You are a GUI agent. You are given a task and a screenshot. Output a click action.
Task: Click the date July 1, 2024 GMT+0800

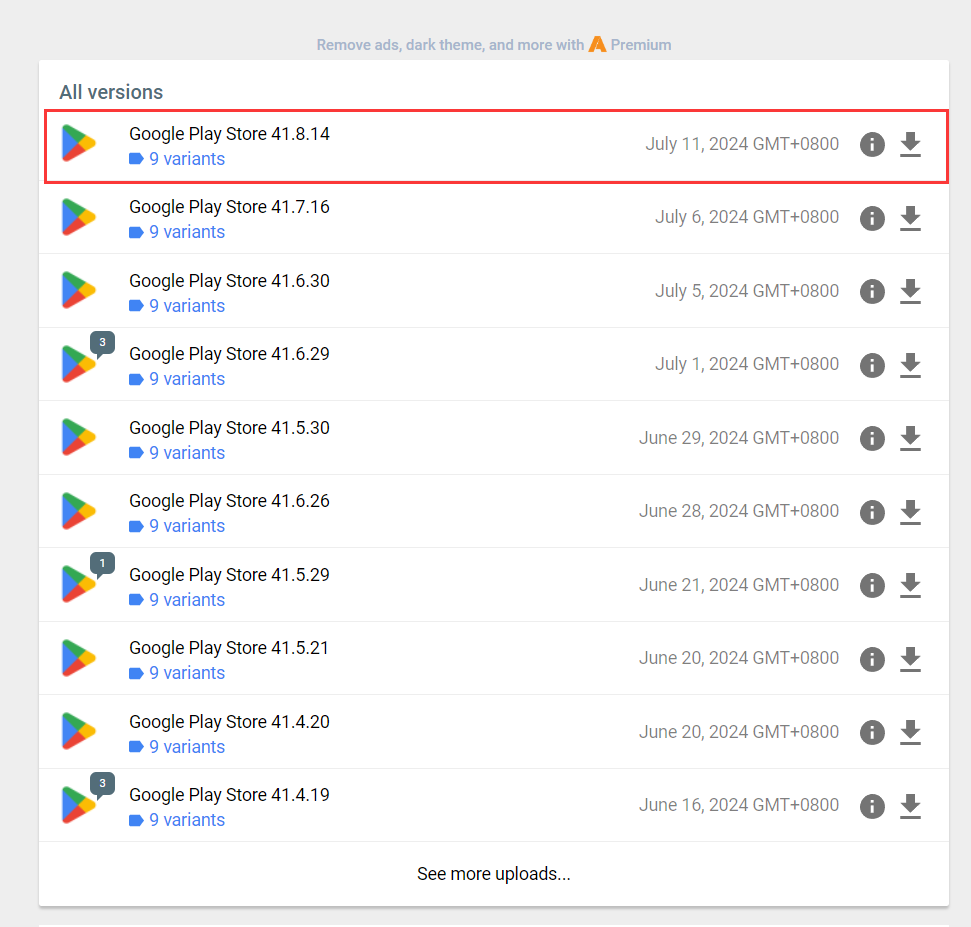point(747,364)
